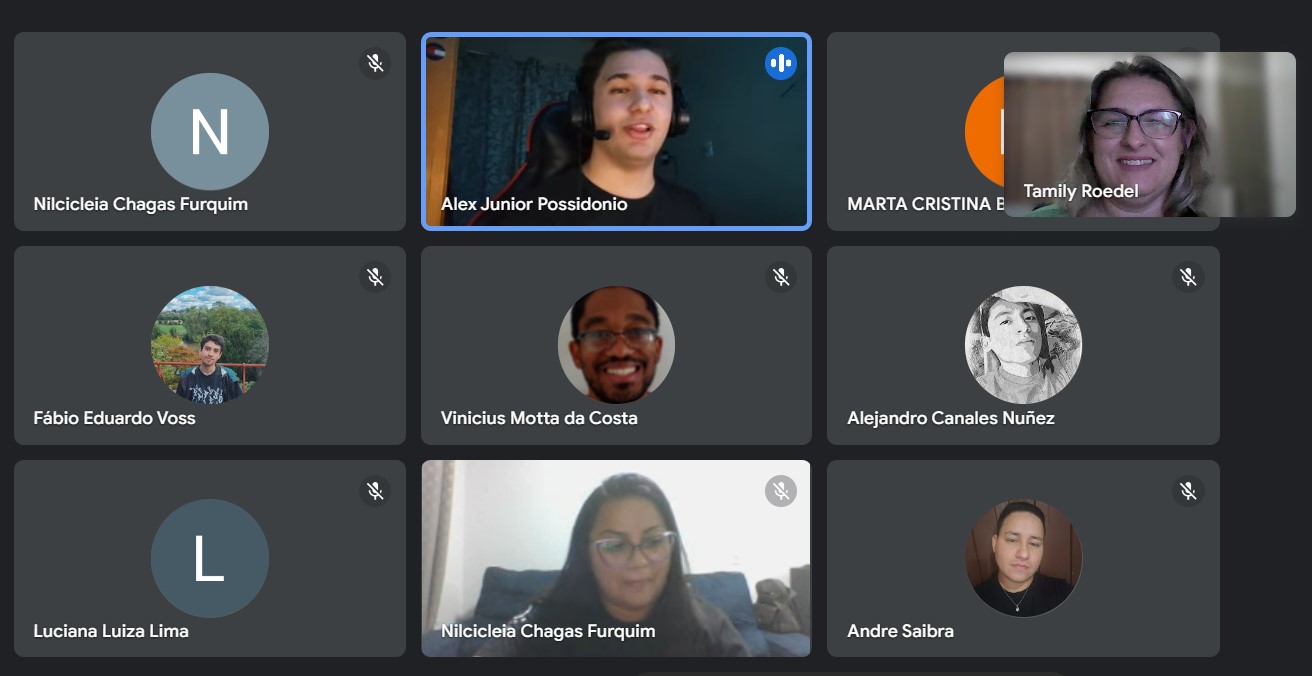The height and width of the screenshot is (676, 1312).
Task: Click the muted mic icon on Nilcicleia's video tile
Action: pyautogui.click(x=781, y=490)
